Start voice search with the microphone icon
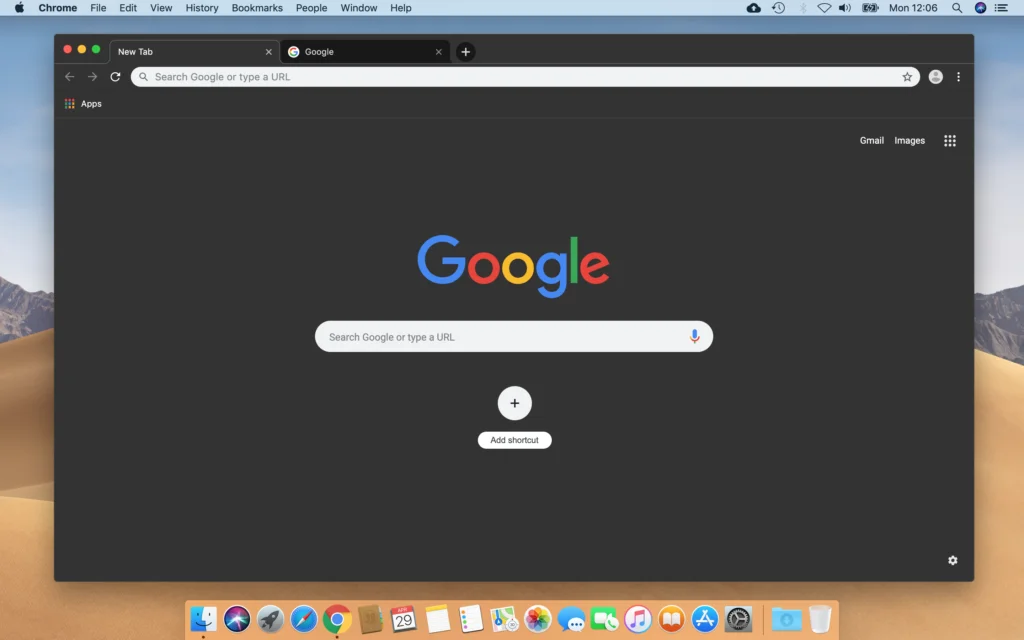 pos(694,336)
